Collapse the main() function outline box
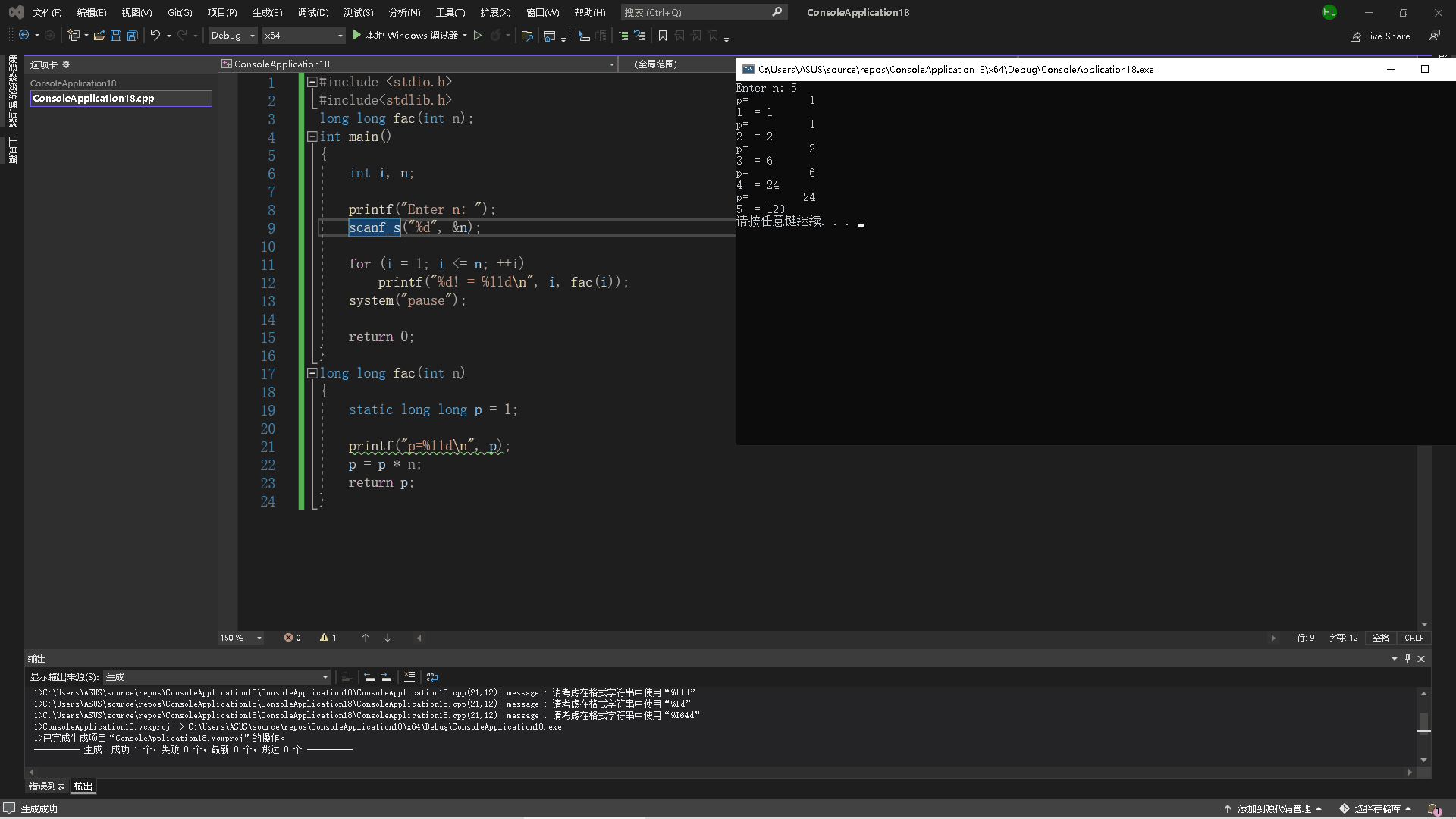The image size is (1456, 819). (x=312, y=136)
